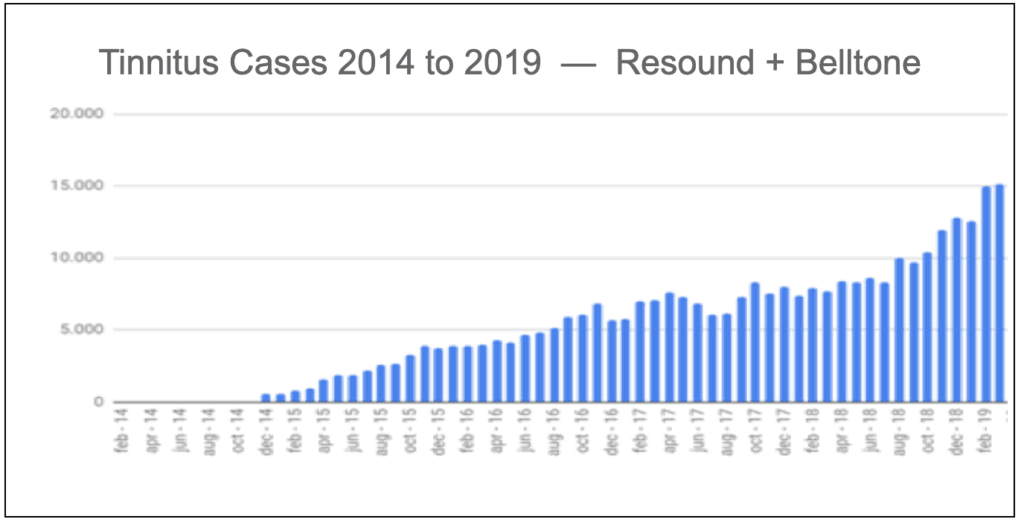
Task: Click the 'oct-15' x-axis label
Action: coord(411,431)
